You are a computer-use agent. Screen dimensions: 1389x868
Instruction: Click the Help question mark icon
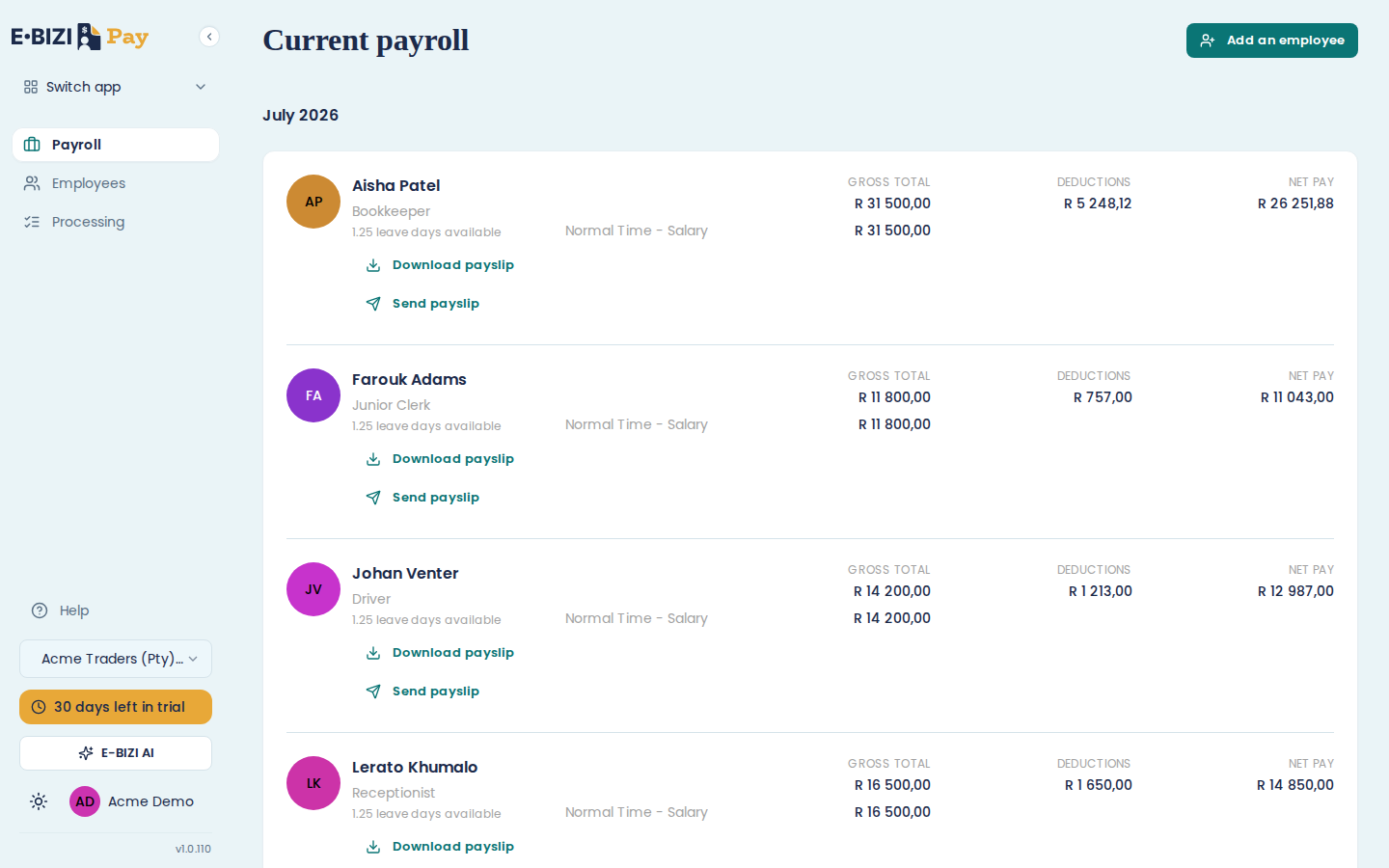point(40,610)
